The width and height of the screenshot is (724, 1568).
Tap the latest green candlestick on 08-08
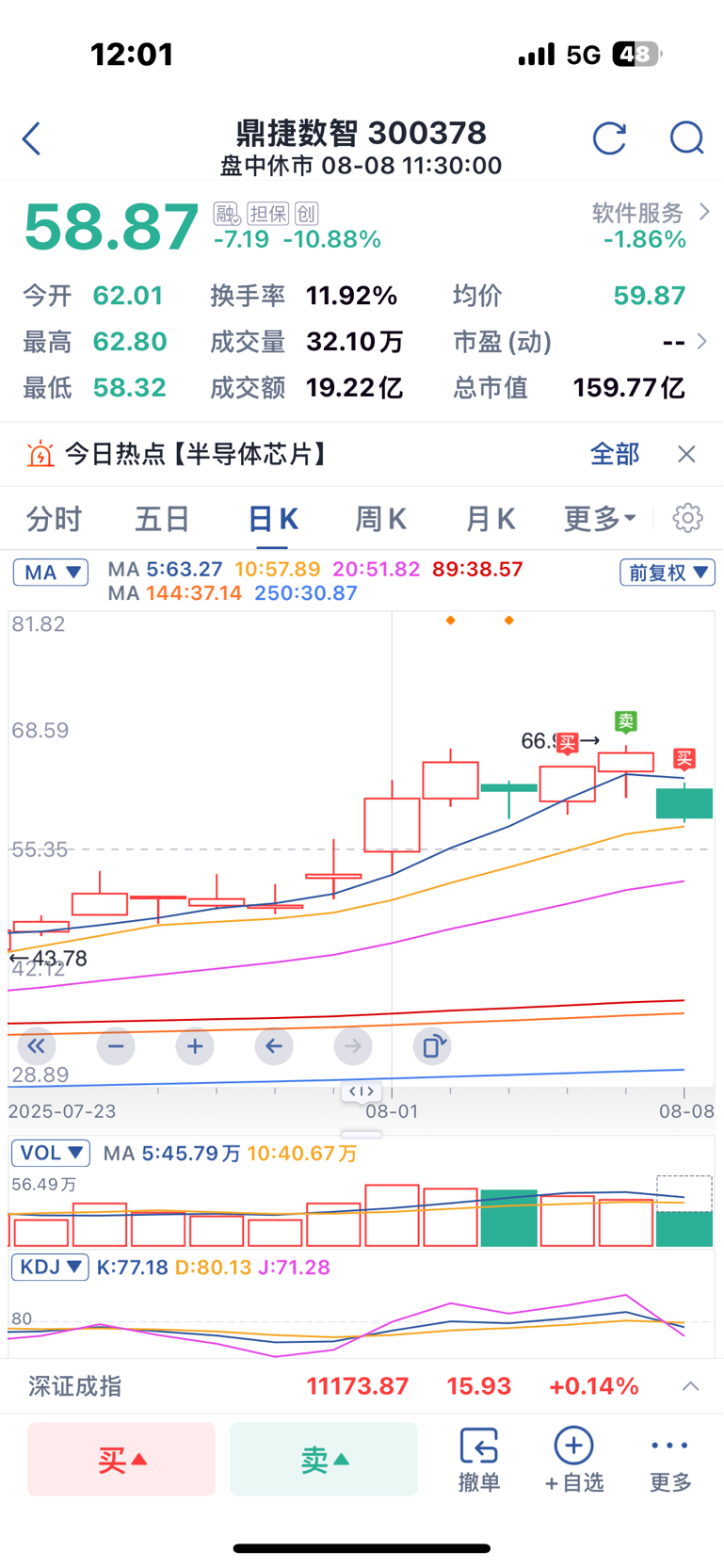pos(684,803)
